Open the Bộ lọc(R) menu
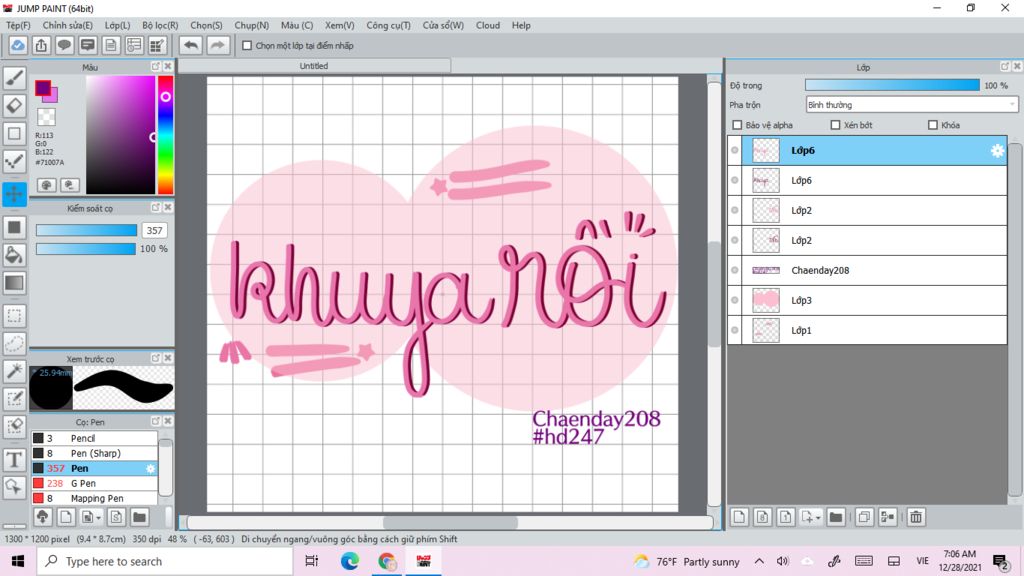This screenshot has height=576, width=1024. pyautogui.click(x=160, y=25)
